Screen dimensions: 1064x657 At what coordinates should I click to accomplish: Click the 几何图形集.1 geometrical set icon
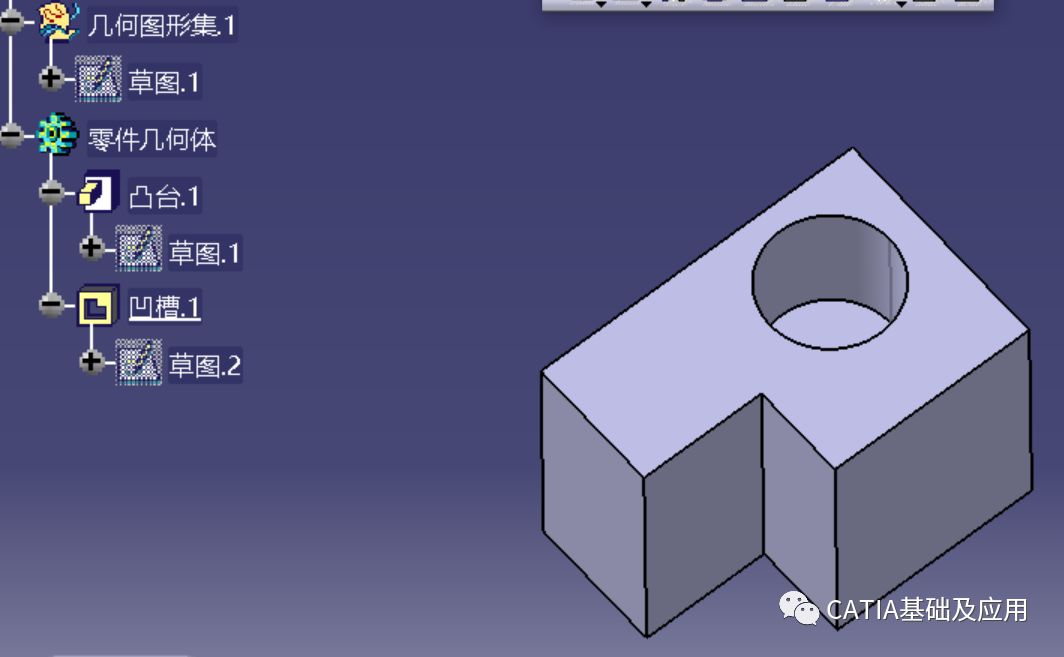pos(58,22)
